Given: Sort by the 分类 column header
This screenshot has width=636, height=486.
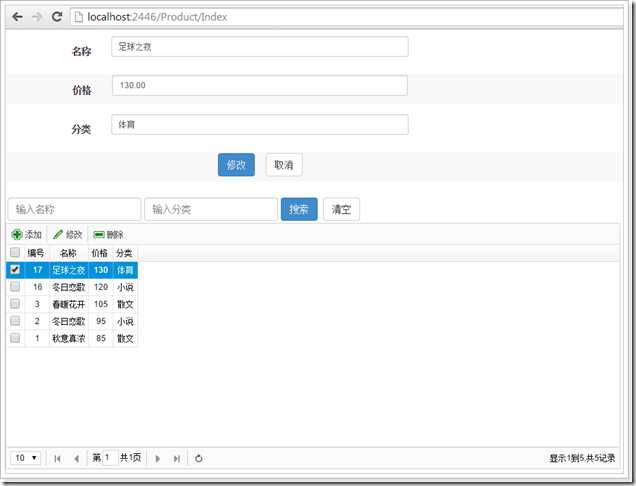Looking at the screenshot, I should click(x=125, y=253).
